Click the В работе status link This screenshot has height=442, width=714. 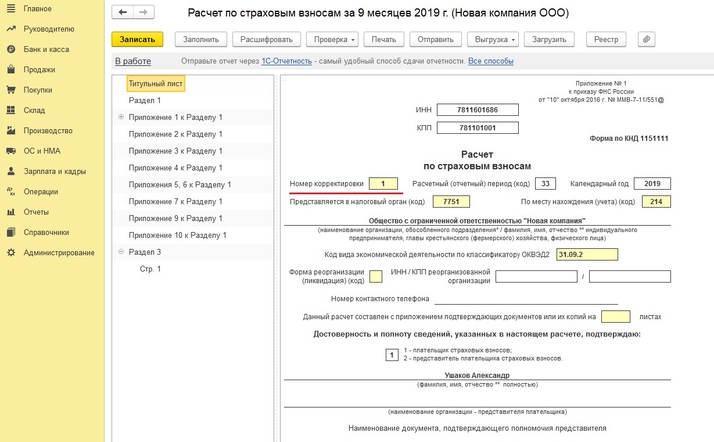(x=133, y=61)
